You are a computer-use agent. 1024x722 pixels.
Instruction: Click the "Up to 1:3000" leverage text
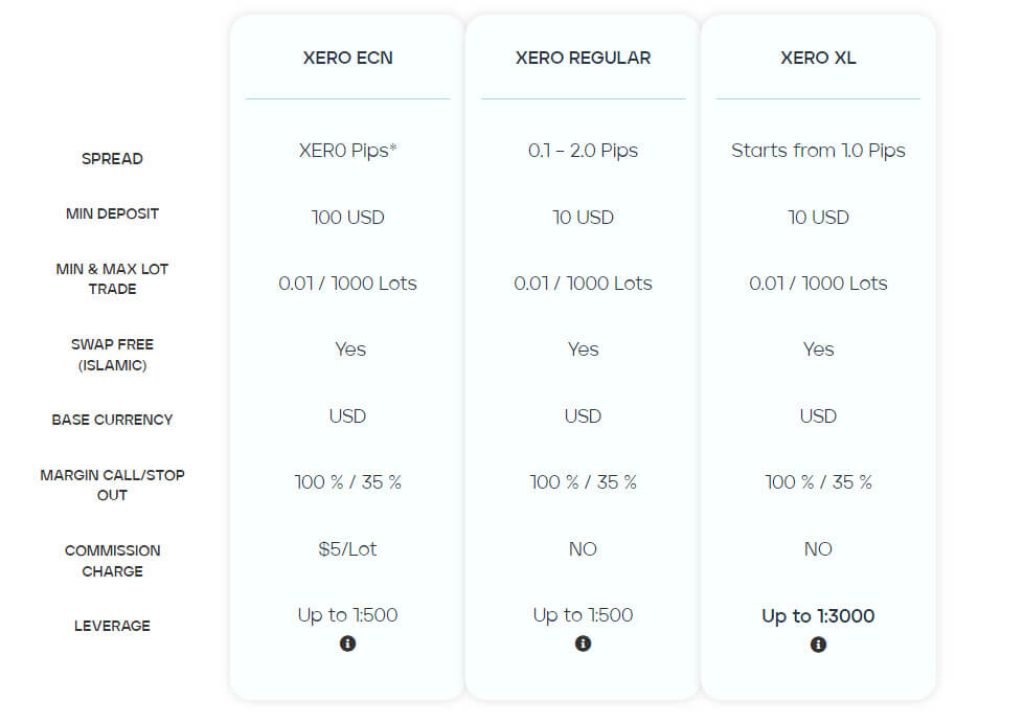[818, 616]
